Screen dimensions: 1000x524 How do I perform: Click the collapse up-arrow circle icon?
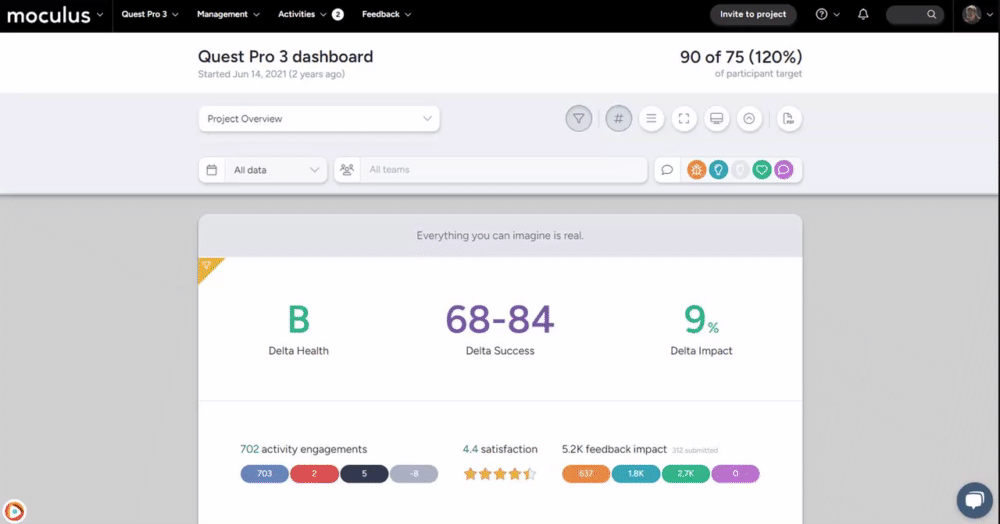[749, 119]
